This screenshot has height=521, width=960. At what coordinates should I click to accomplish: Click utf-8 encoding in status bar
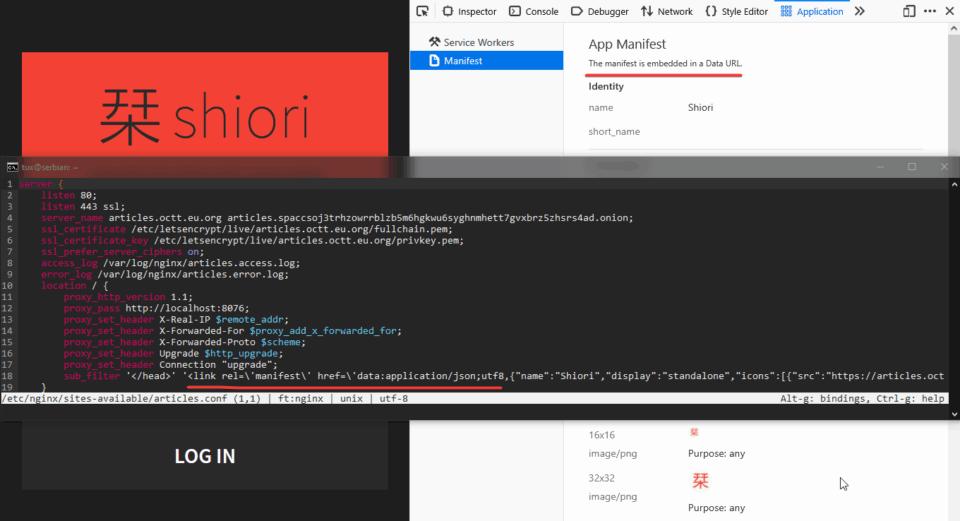(x=394, y=399)
